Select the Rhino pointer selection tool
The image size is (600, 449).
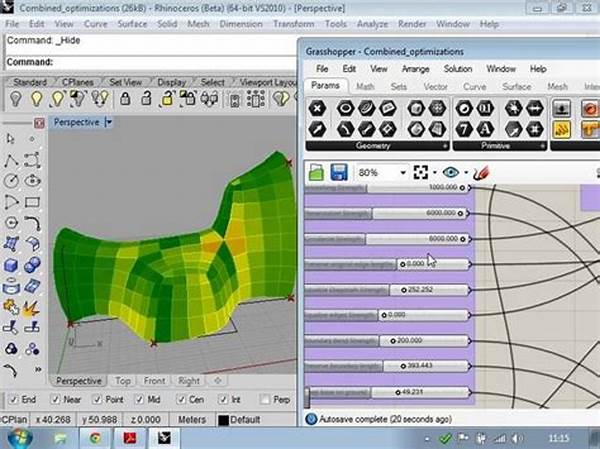(x=11, y=139)
